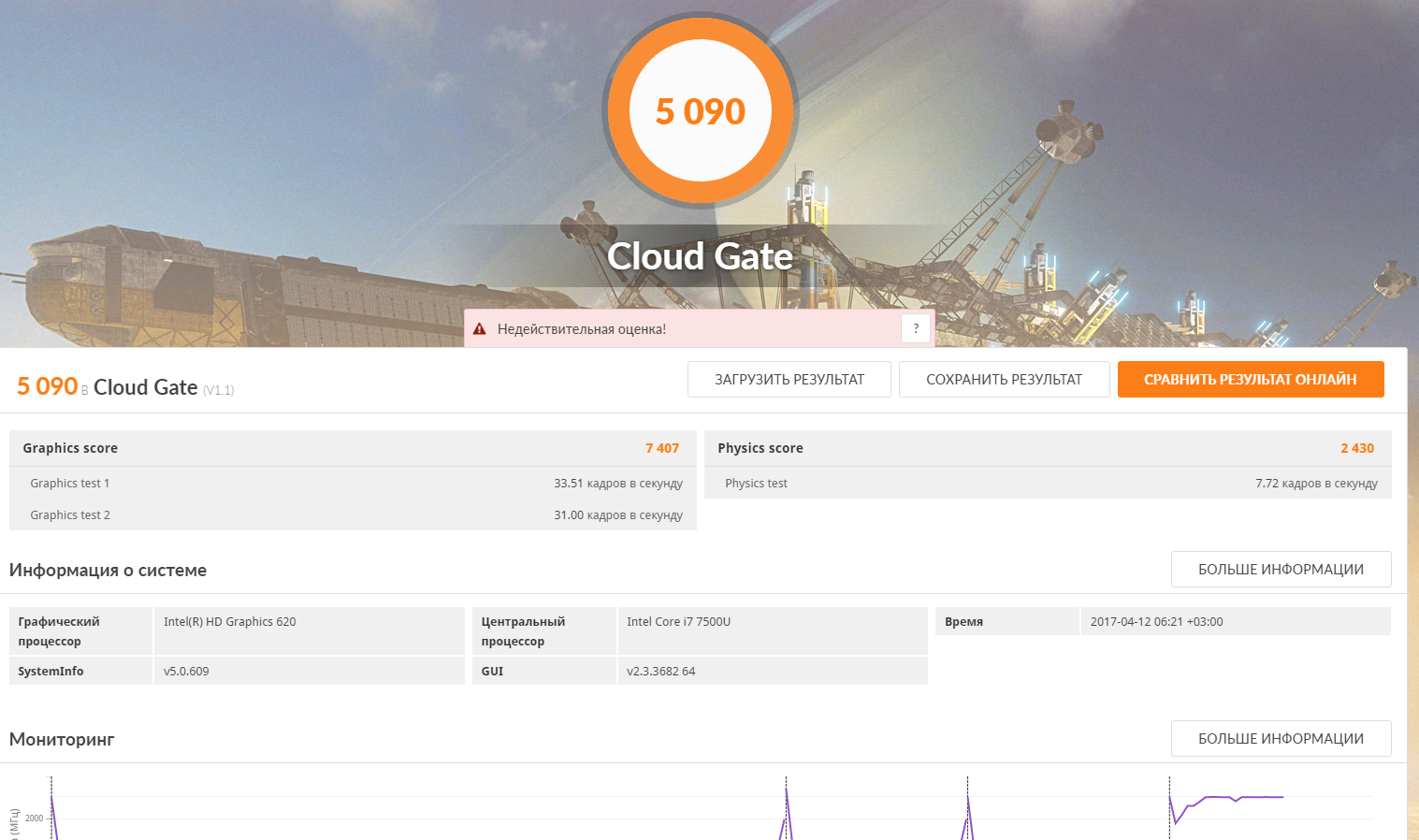
Task: Select 7.72 кадров в секунду value
Action: (x=1317, y=484)
